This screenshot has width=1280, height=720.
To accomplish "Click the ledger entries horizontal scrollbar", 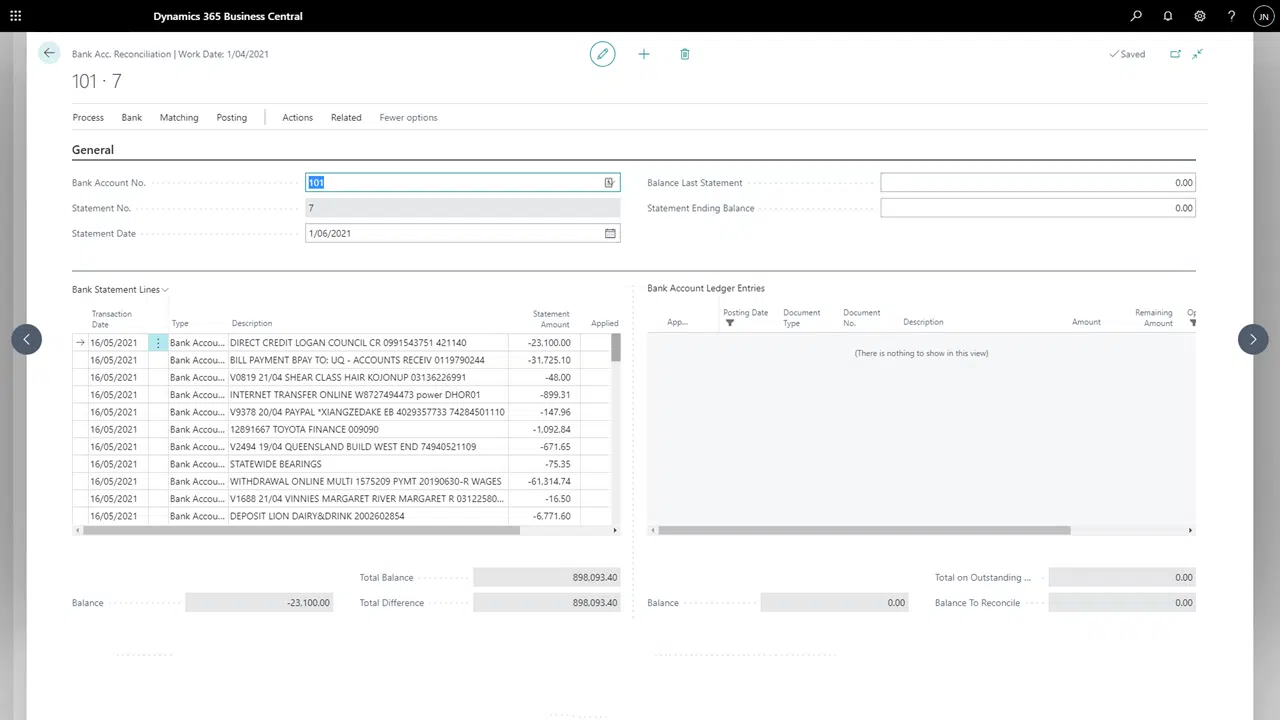I will pyautogui.click(x=864, y=530).
